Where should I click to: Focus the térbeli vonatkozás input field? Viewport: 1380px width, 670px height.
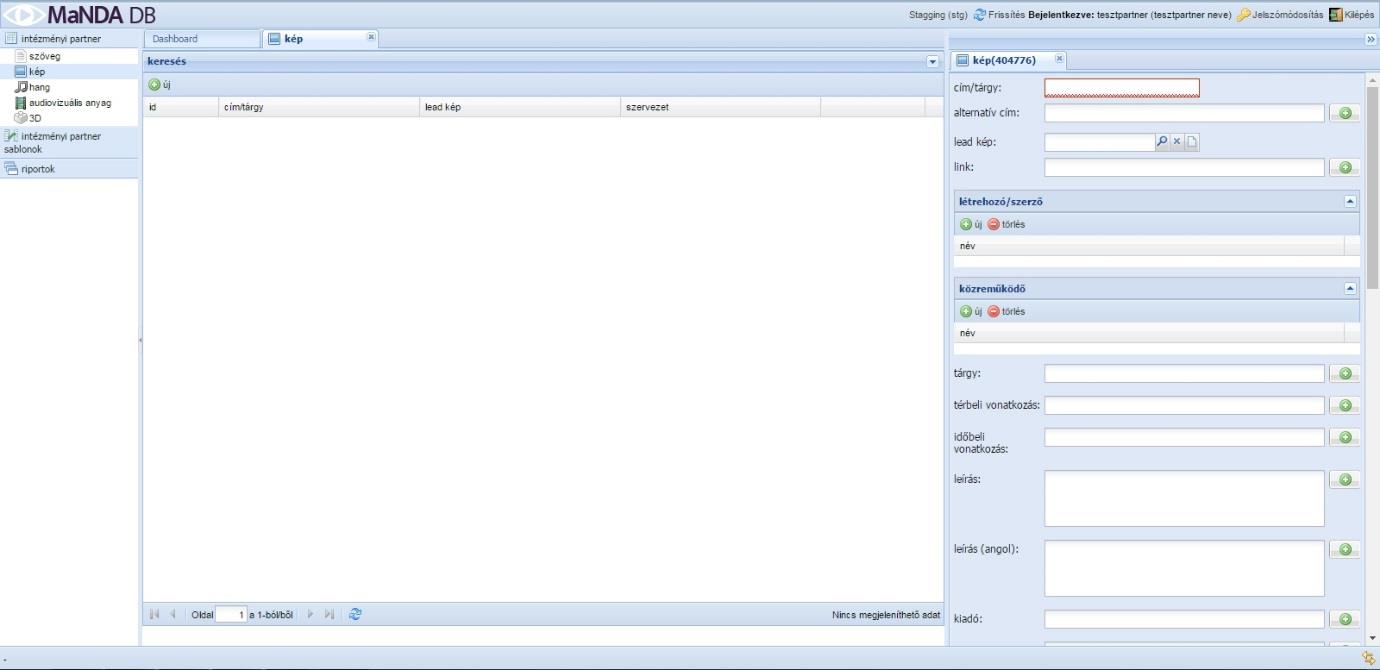(x=1184, y=405)
